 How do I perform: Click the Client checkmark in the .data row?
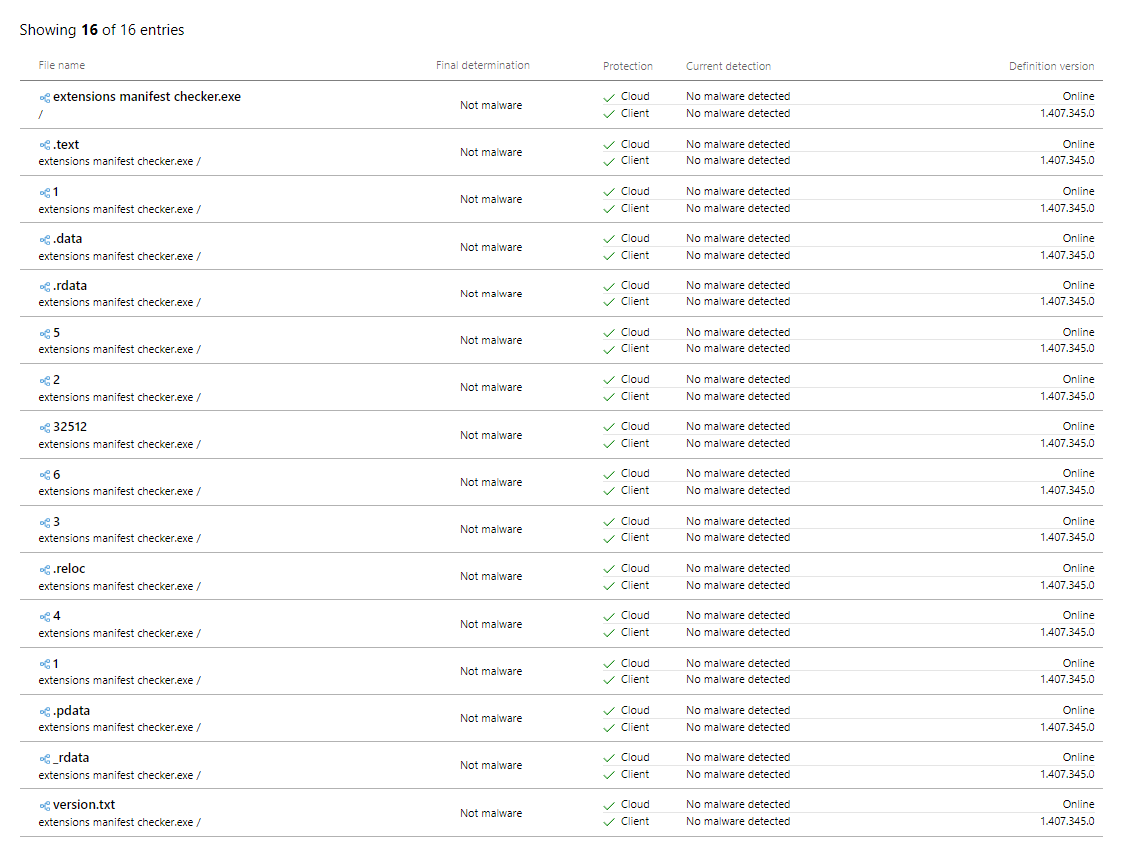609,256
